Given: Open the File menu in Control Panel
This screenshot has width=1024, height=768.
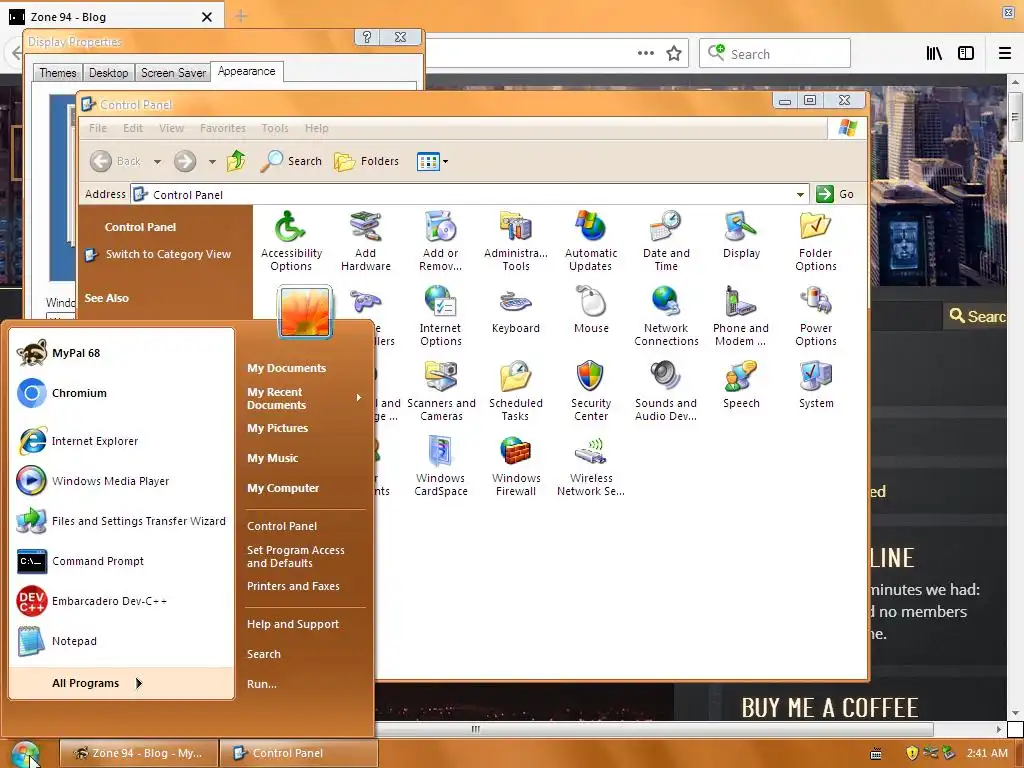Looking at the screenshot, I should pos(98,128).
